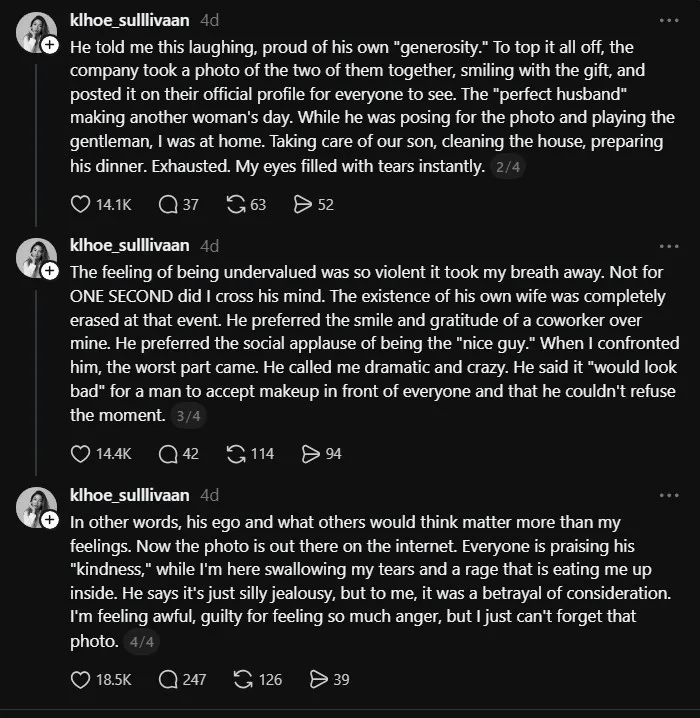
Task: Open klhoe_sulllivaan profile from the 4/4 post
Action: 130,495
